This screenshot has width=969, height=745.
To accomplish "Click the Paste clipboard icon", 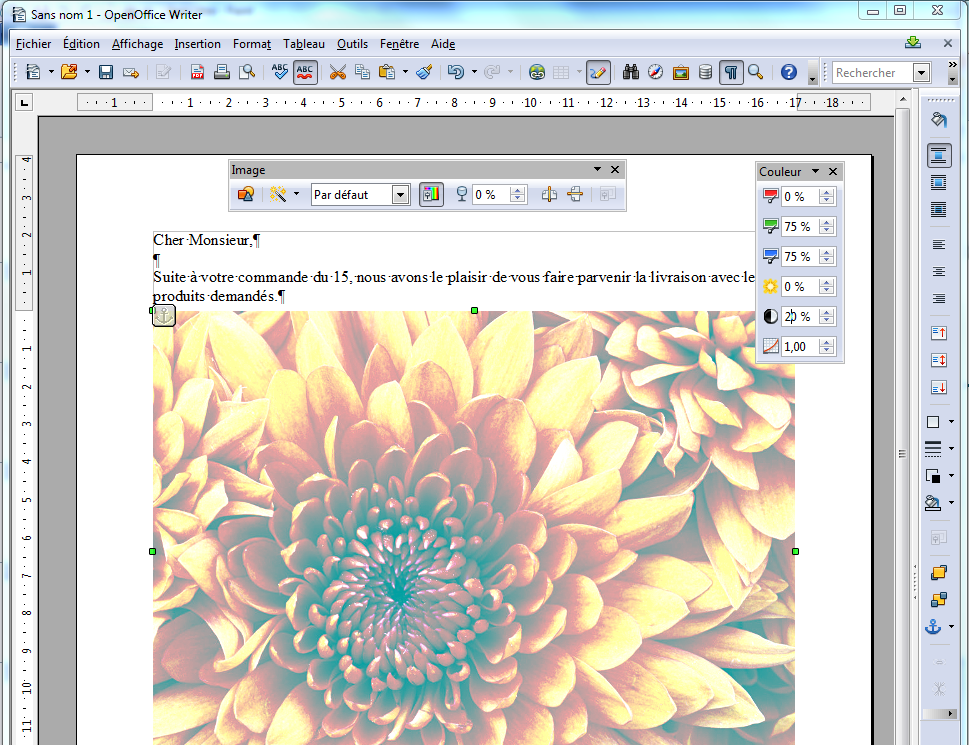I will pos(387,72).
